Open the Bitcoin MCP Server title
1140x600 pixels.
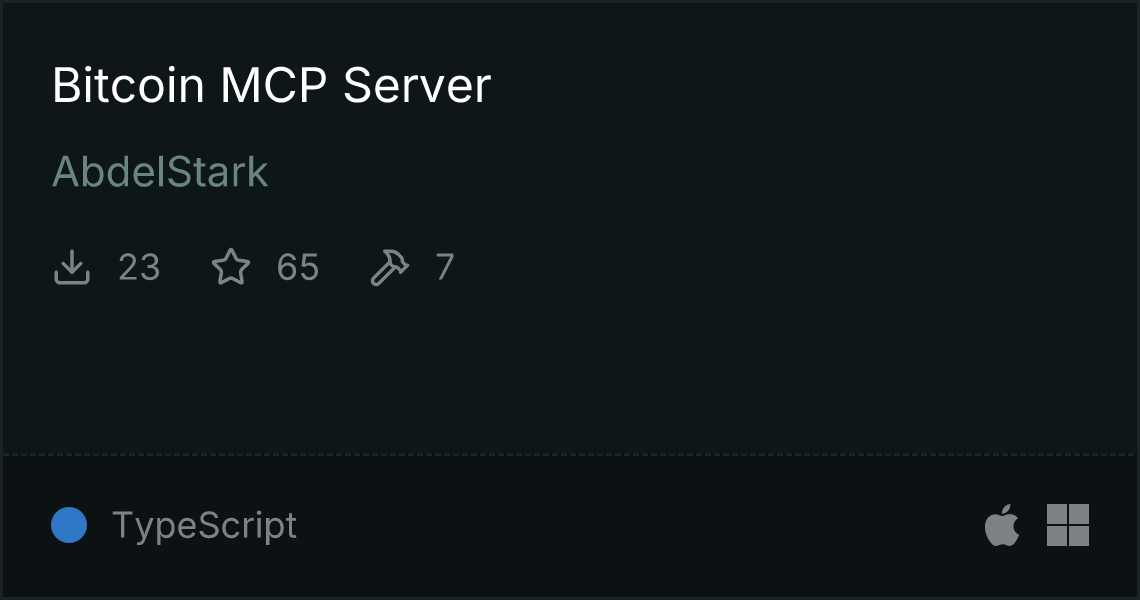[271, 86]
